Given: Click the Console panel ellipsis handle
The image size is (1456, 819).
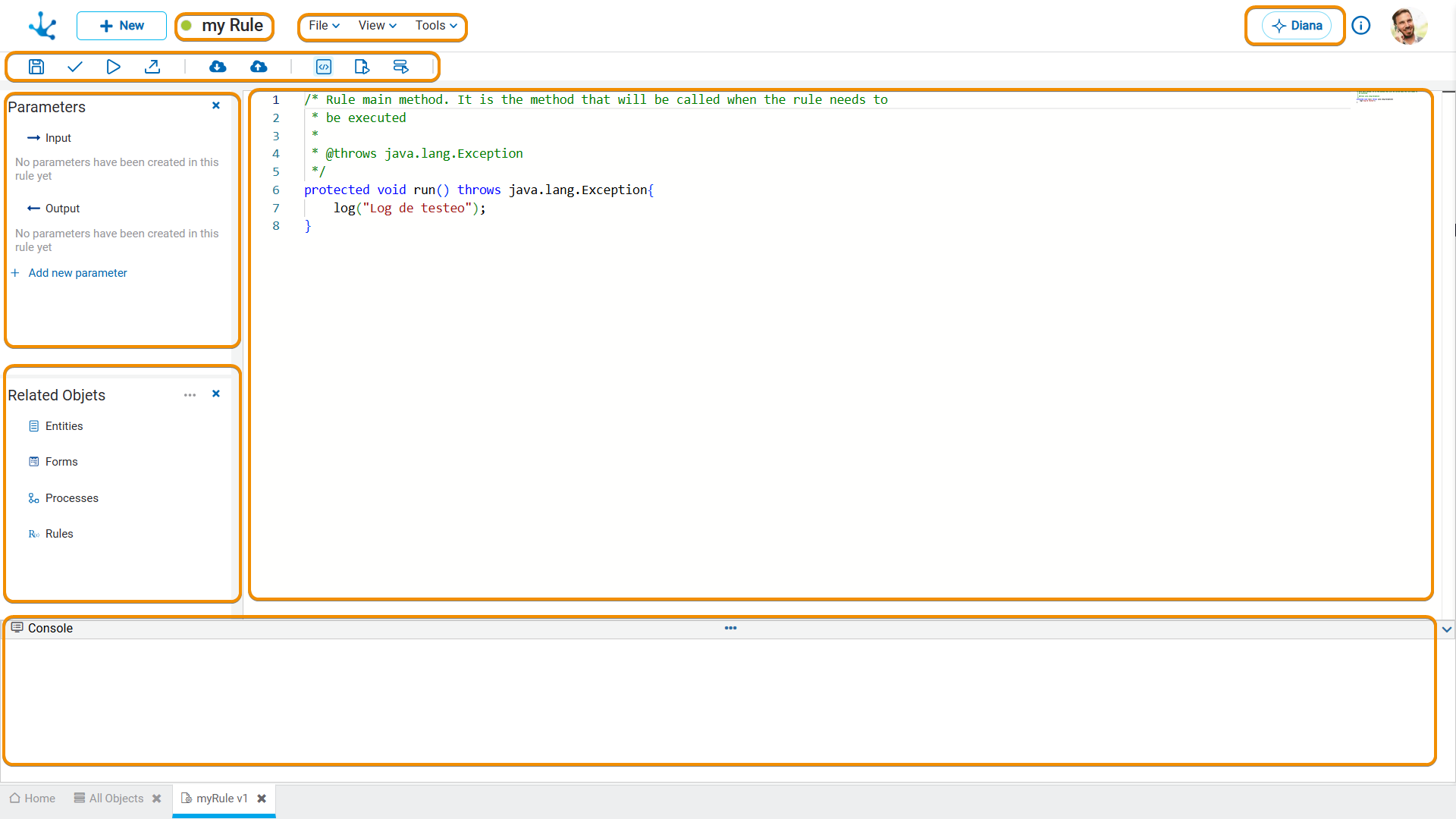Looking at the screenshot, I should [730, 628].
